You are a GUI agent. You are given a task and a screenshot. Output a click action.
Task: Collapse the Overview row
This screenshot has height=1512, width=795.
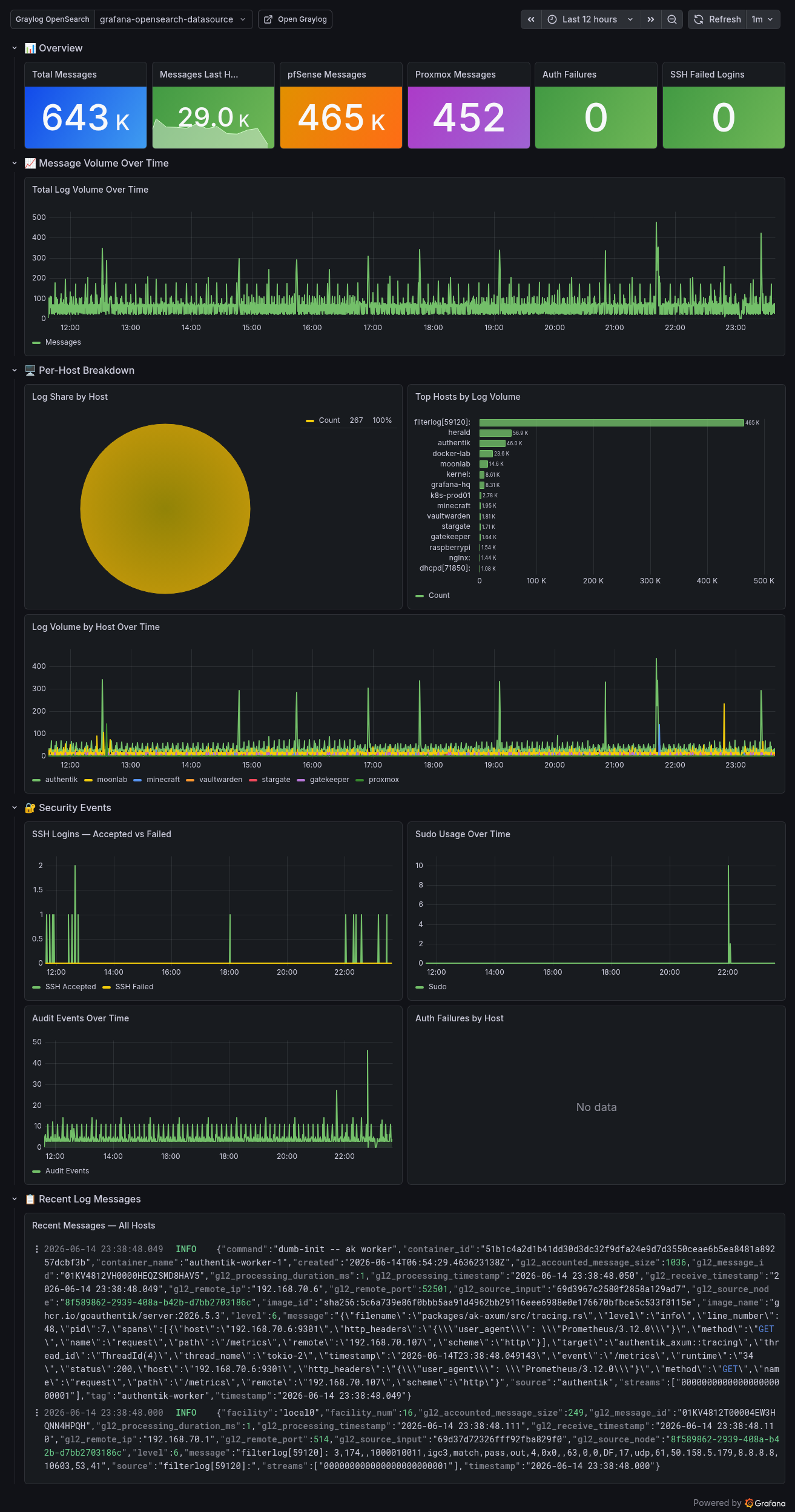point(15,48)
